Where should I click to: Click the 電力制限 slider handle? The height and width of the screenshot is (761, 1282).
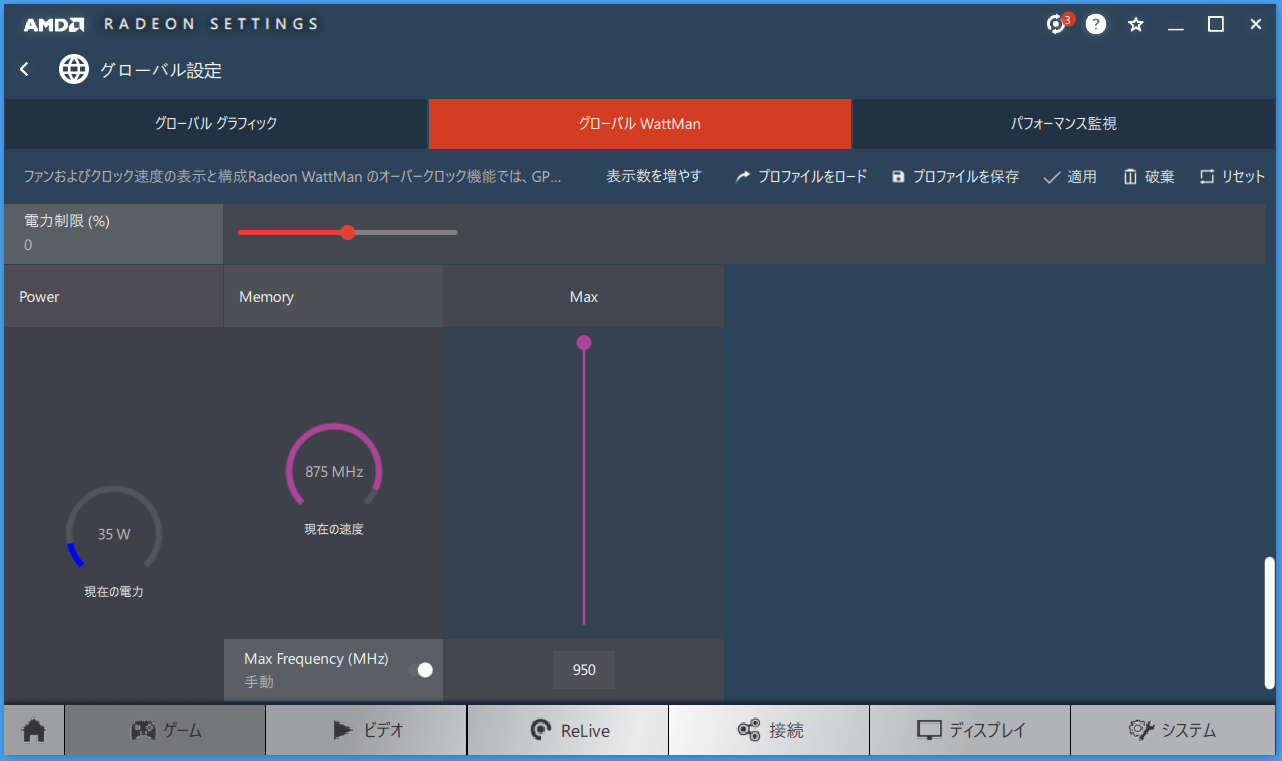pos(348,232)
